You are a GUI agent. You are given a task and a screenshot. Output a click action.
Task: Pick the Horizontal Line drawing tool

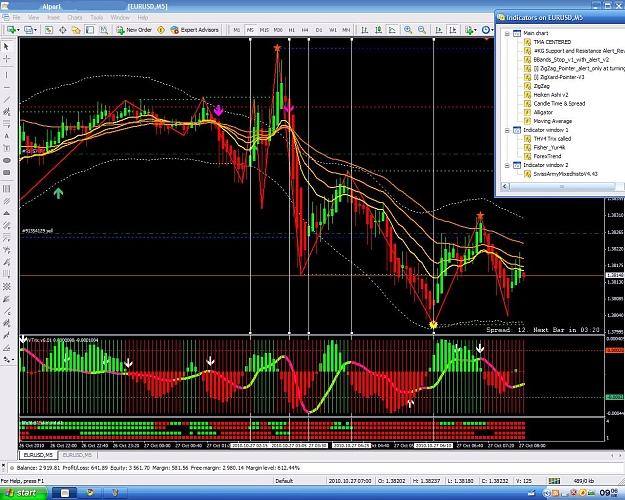point(6,87)
